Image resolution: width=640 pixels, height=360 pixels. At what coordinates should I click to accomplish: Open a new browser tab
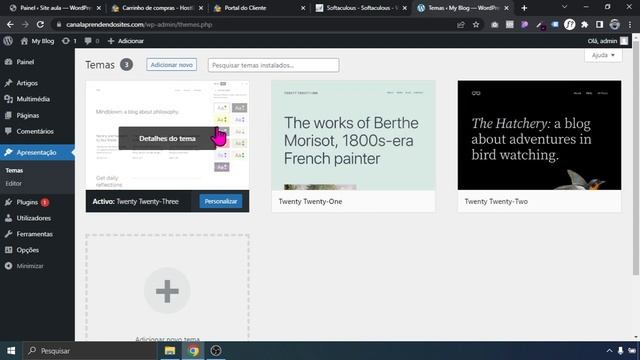(524, 8)
